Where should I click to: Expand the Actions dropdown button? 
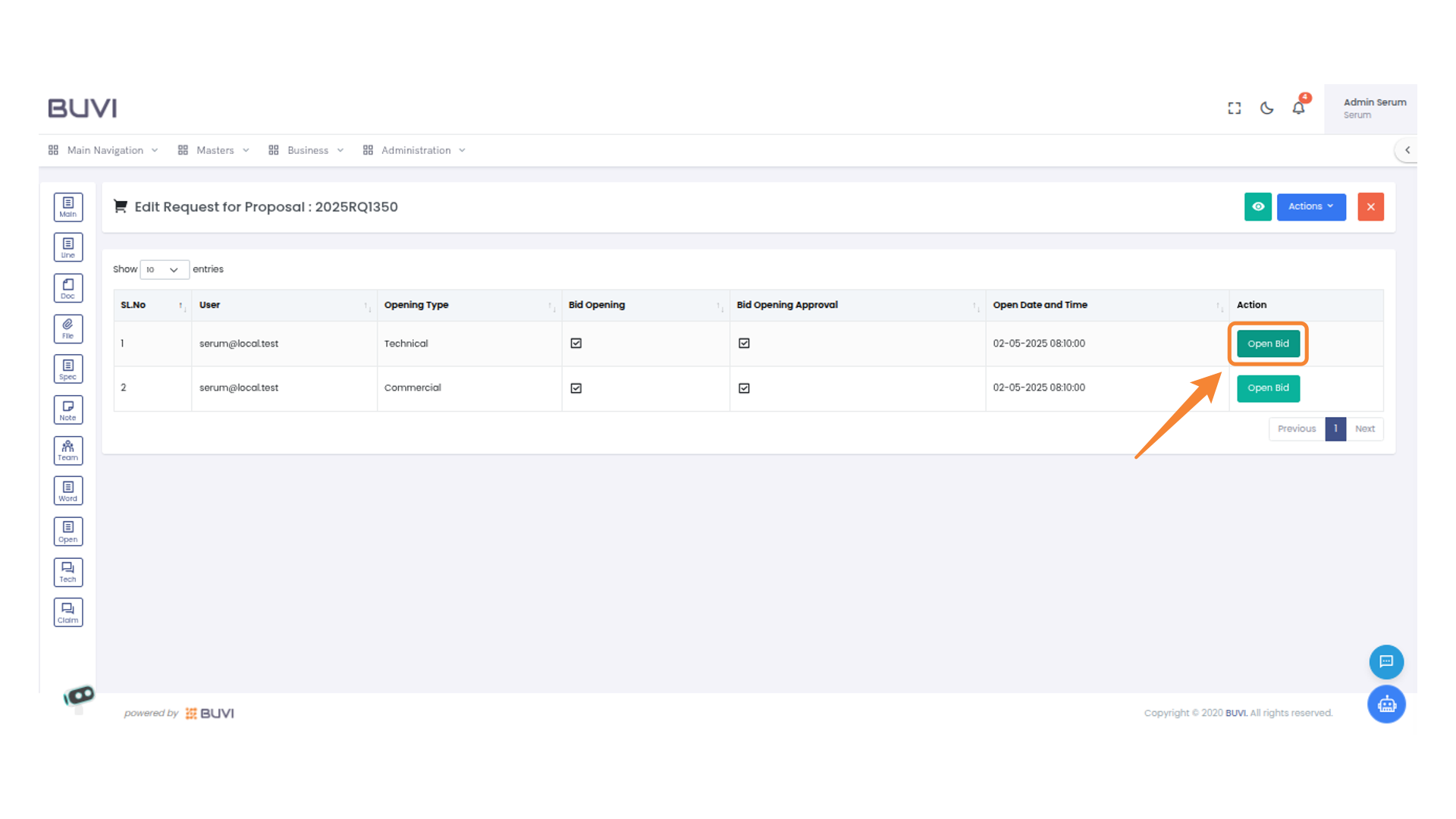pyautogui.click(x=1310, y=206)
